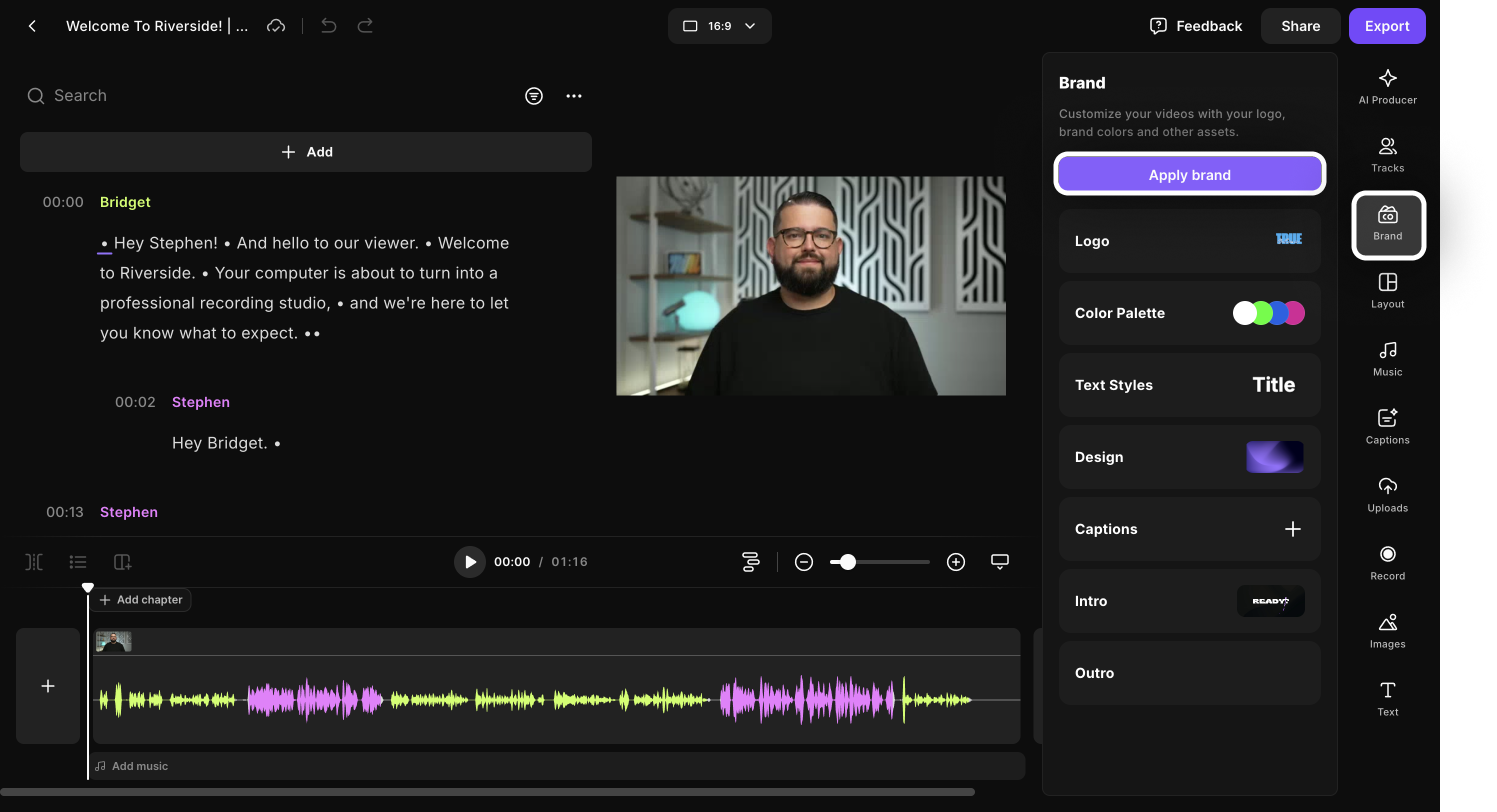This screenshot has height=812, width=1497.
Task: Open the Logo brand setting
Action: [x=1189, y=241]
